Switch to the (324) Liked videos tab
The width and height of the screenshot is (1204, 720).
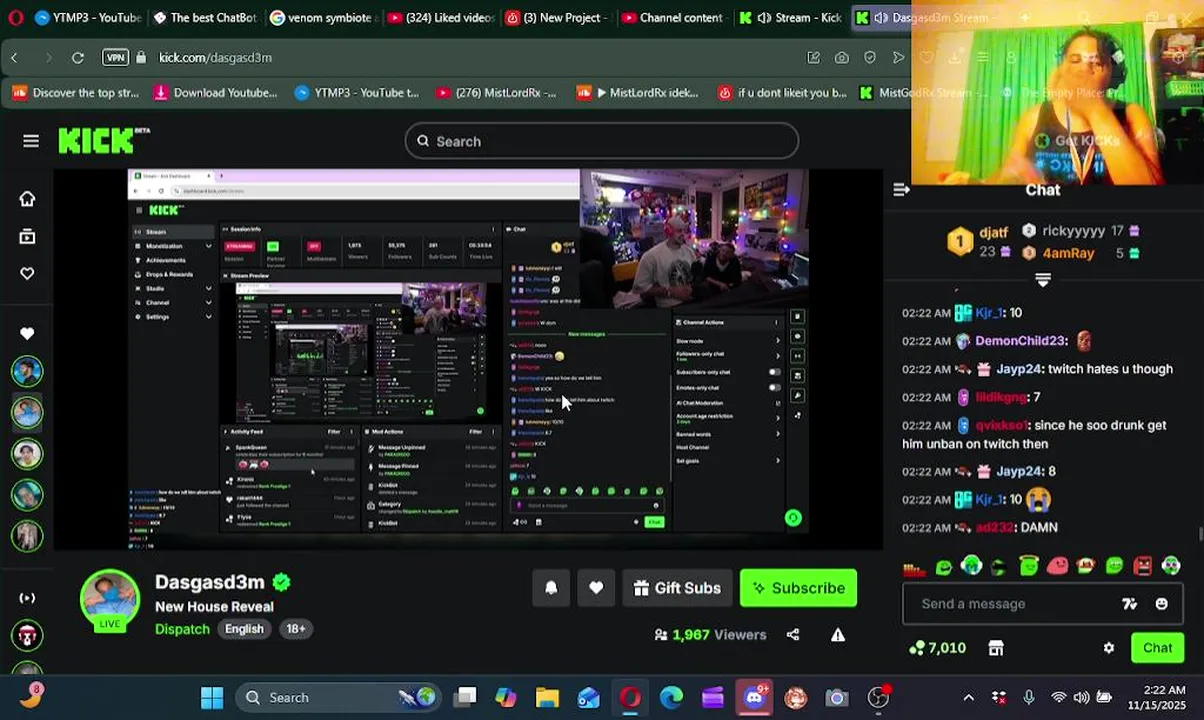[440, 18]
